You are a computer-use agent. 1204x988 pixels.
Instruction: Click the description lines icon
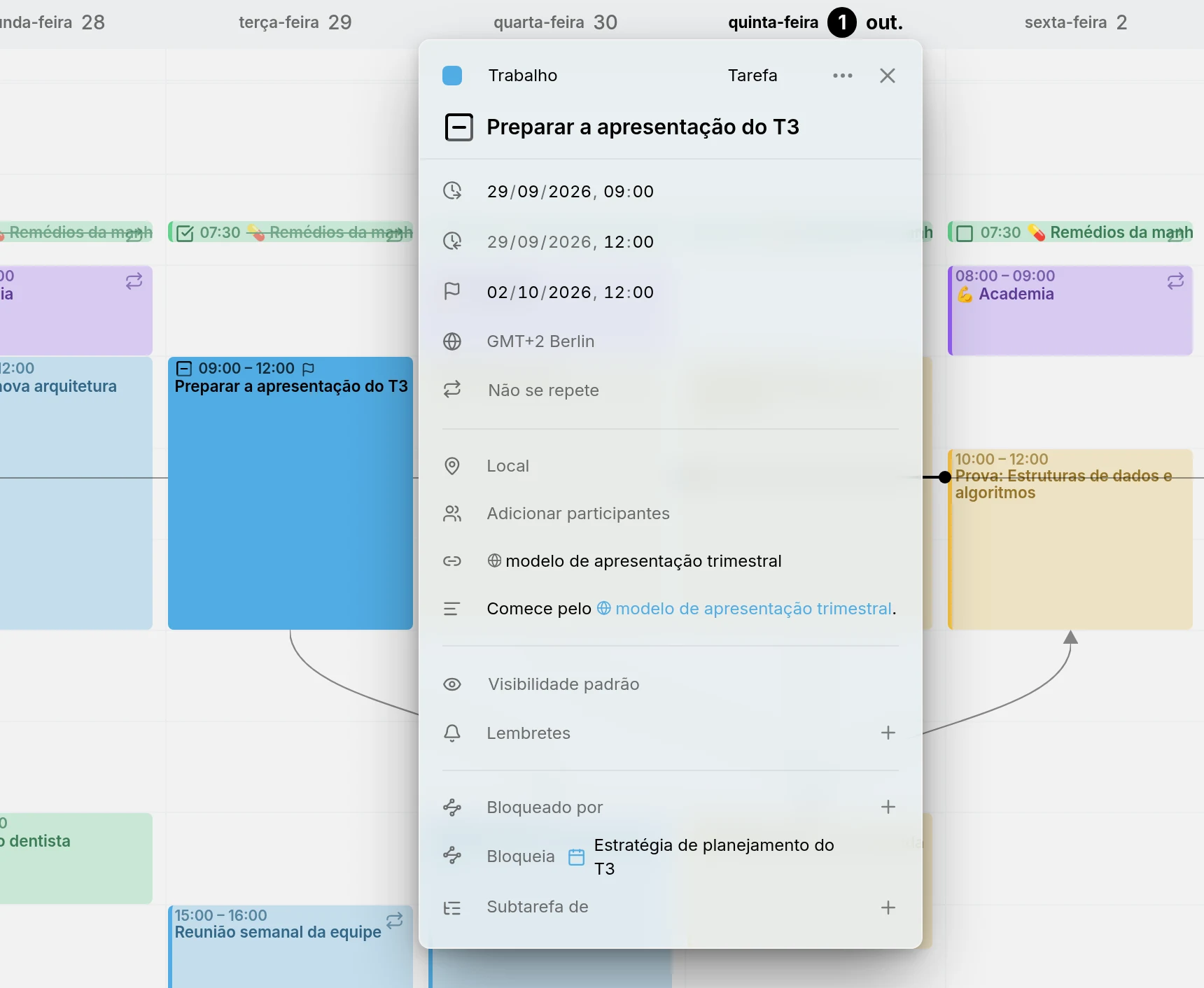[x=452, y=609]
